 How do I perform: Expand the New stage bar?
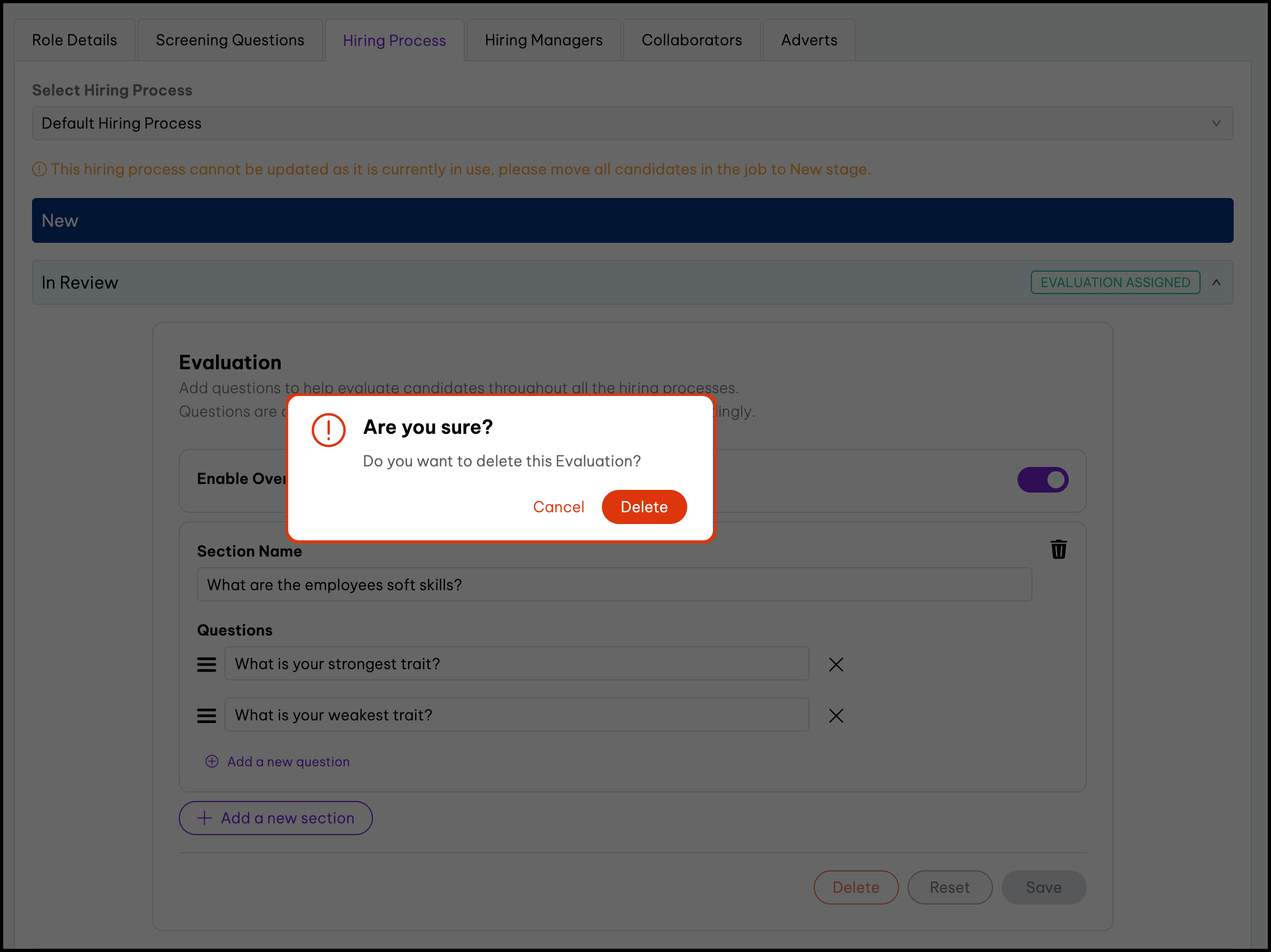(632, 220)
